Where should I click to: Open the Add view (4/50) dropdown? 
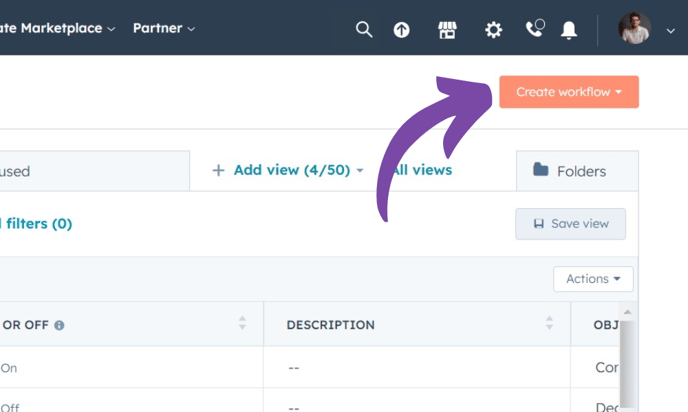288,170
